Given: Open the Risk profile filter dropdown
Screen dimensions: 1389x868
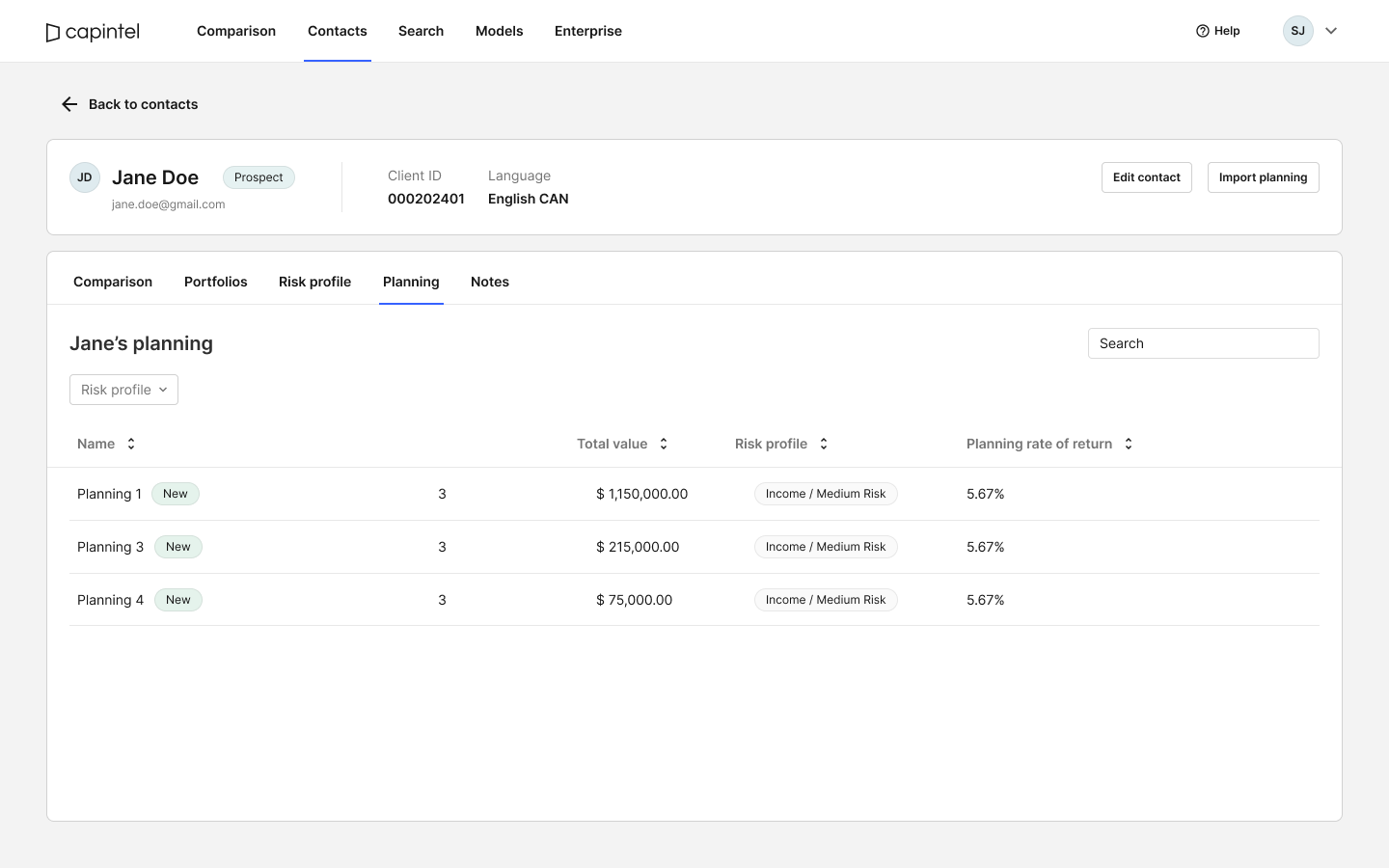Looking at the screenshot, I should point(123,390).
